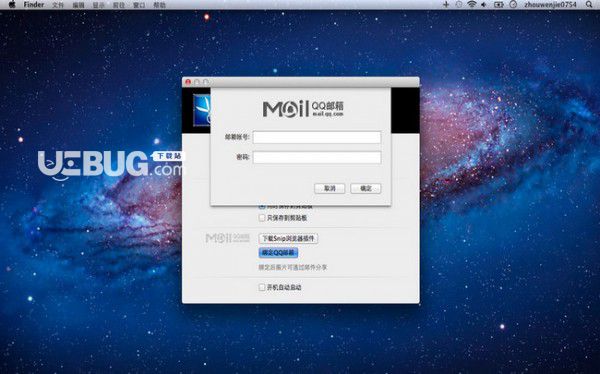Open the zhouwenjie0754 user menu

click(551, 5)
